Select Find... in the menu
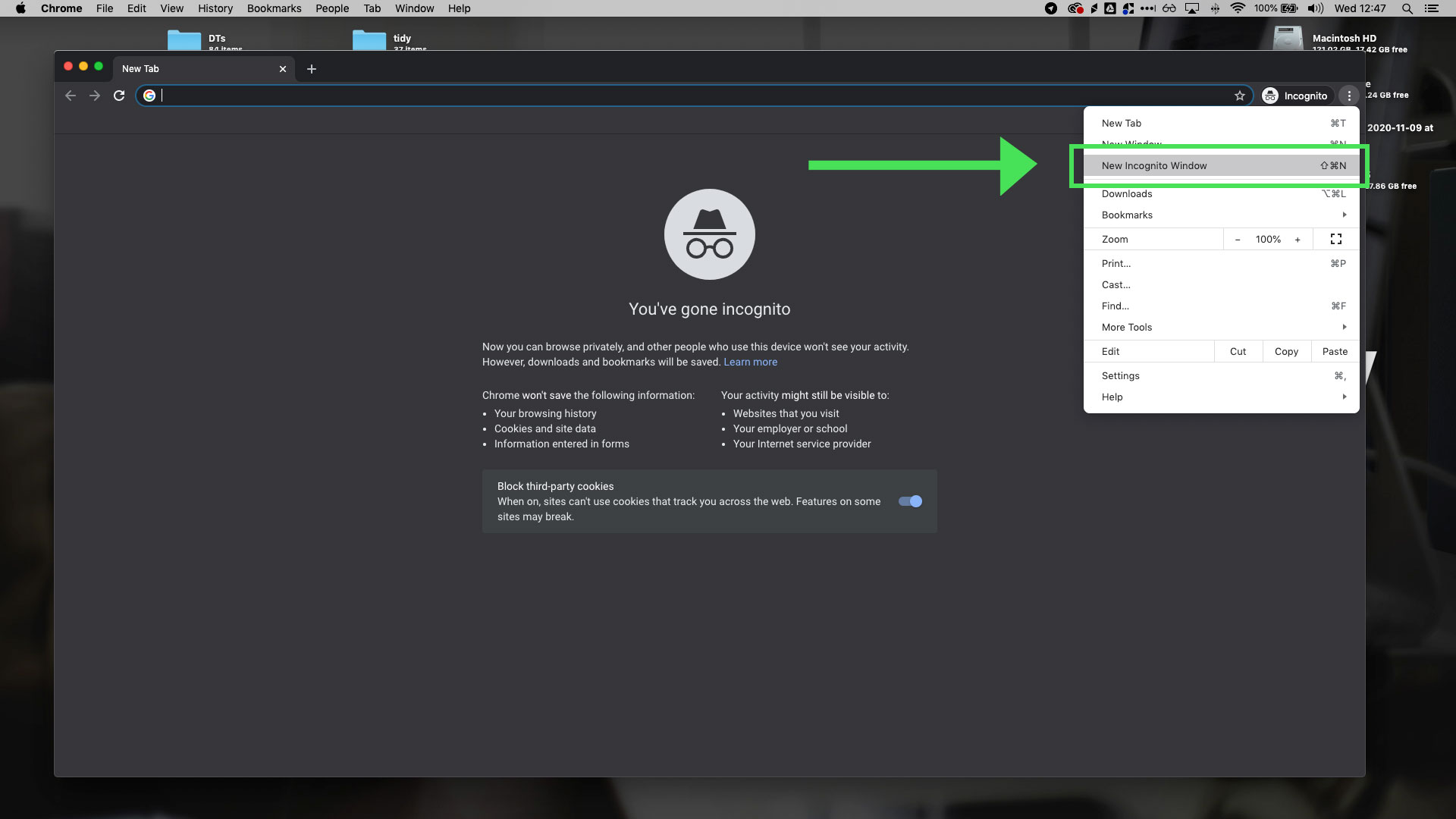 coord(1222,306)
